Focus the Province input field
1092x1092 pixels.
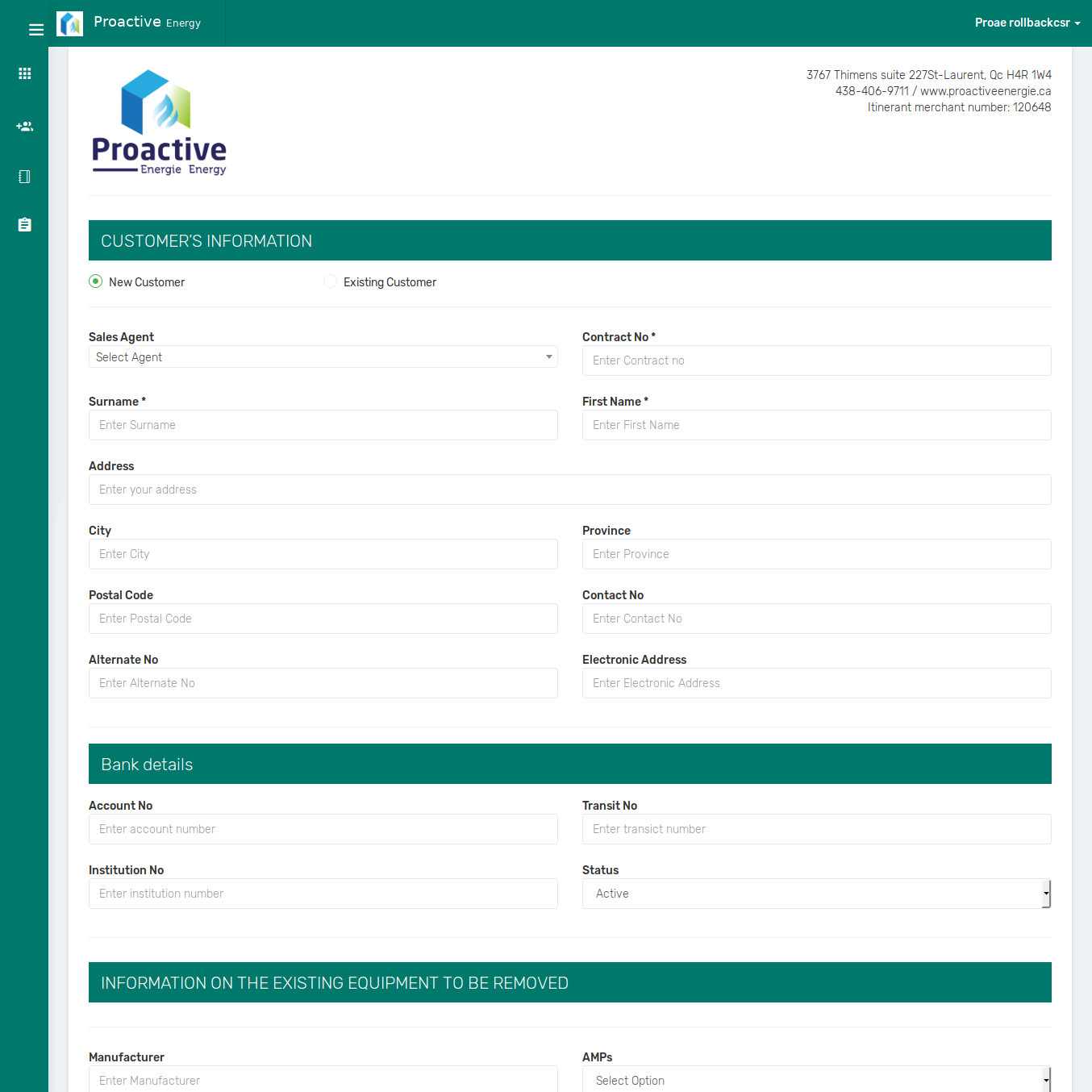[x=817, y=554]
